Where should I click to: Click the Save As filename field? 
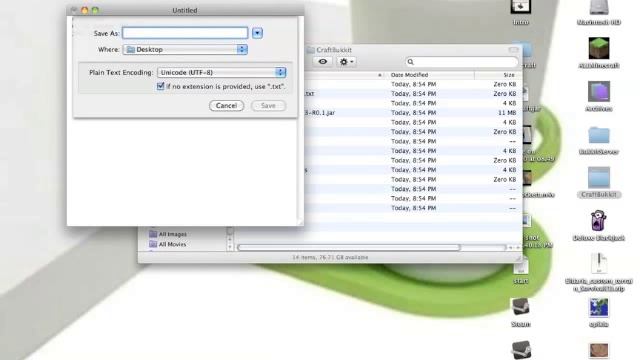click(185, 33)
